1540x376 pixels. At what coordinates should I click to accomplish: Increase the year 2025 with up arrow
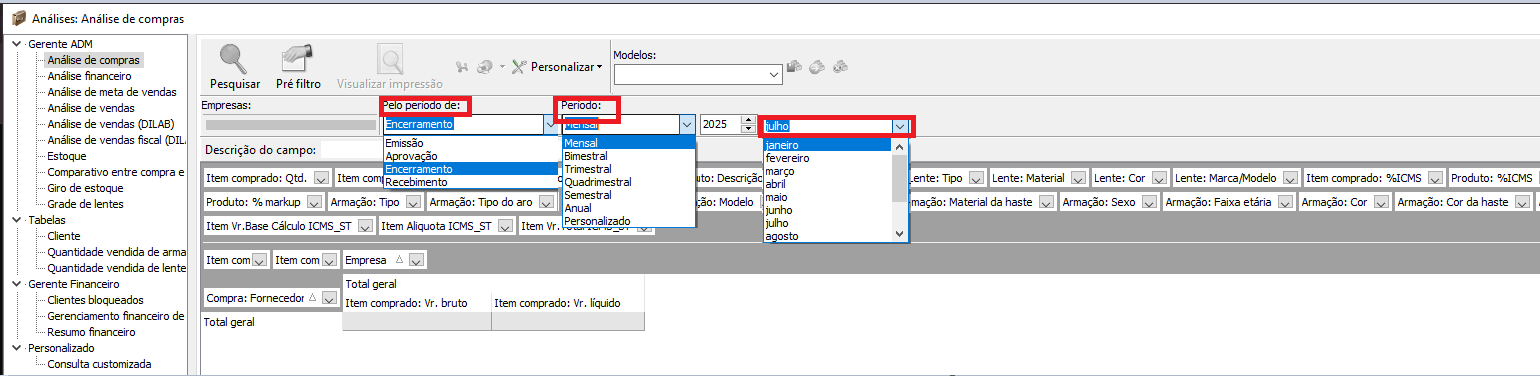[747, 120]
